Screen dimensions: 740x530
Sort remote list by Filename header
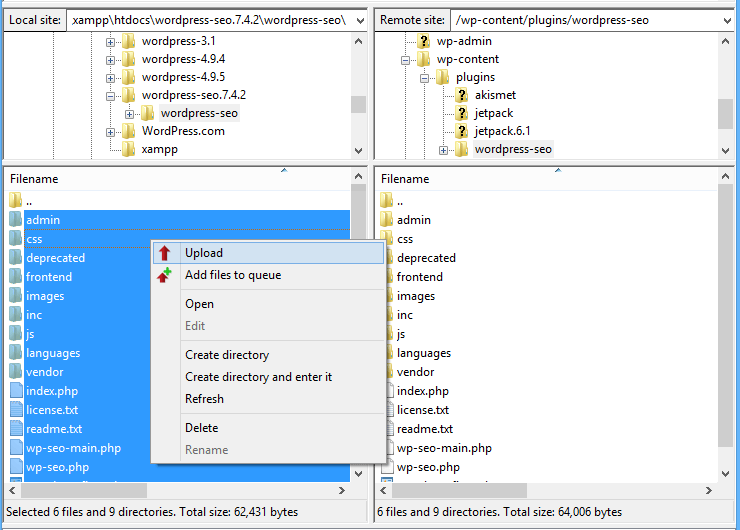coord(405,179)
